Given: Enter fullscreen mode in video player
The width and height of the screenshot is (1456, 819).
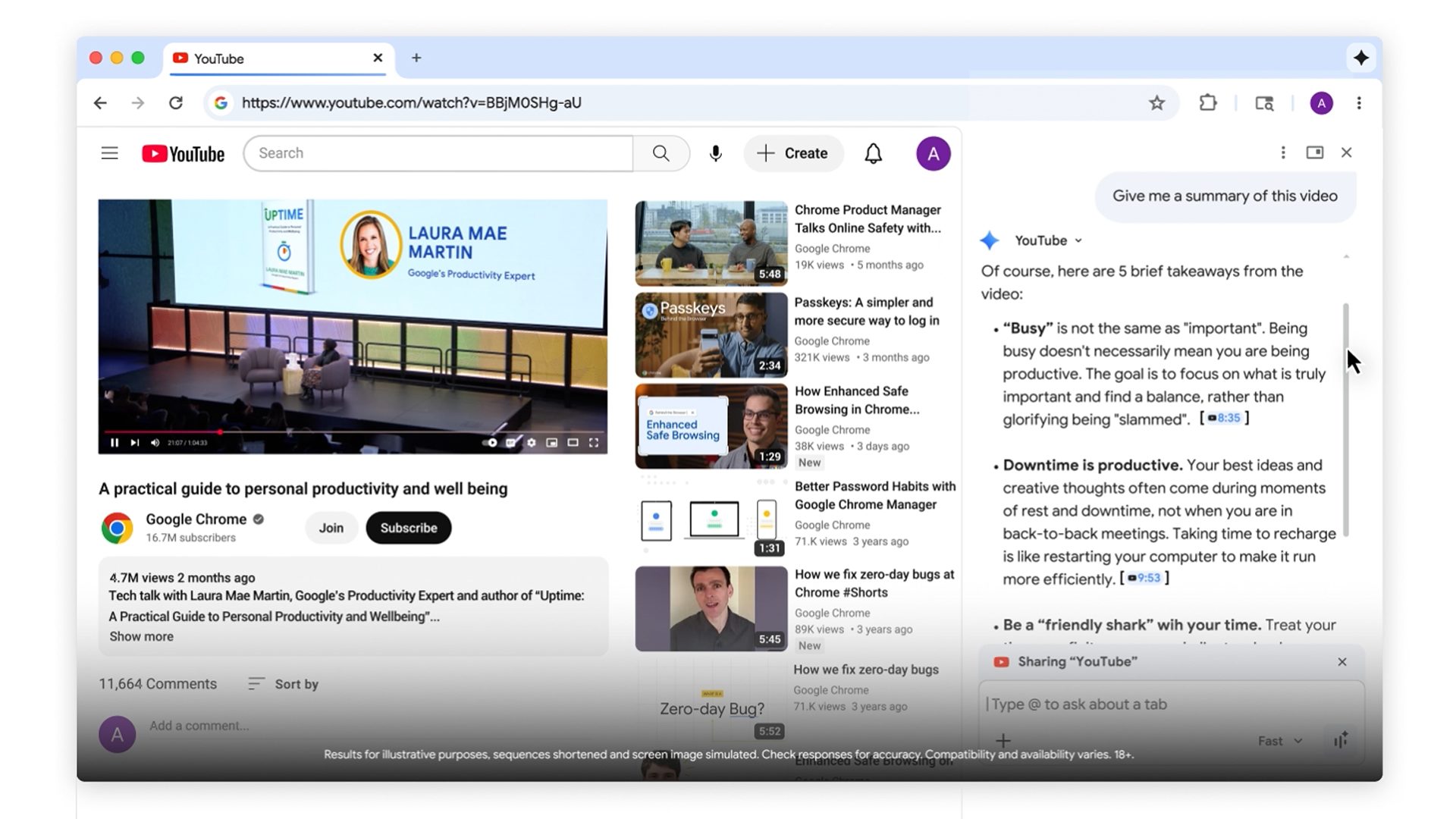Looking at the screenshot, I should [594, 443].
